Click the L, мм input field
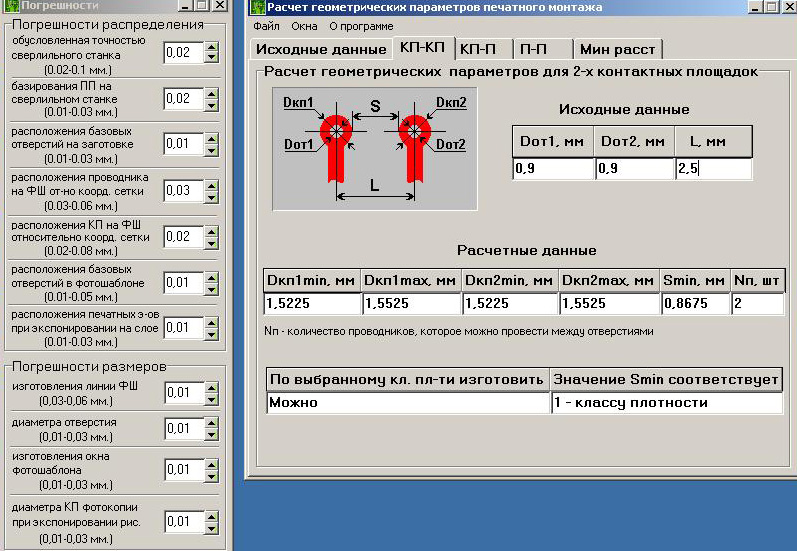Viewport: 797px width, 551px height. tap(713, 169)
